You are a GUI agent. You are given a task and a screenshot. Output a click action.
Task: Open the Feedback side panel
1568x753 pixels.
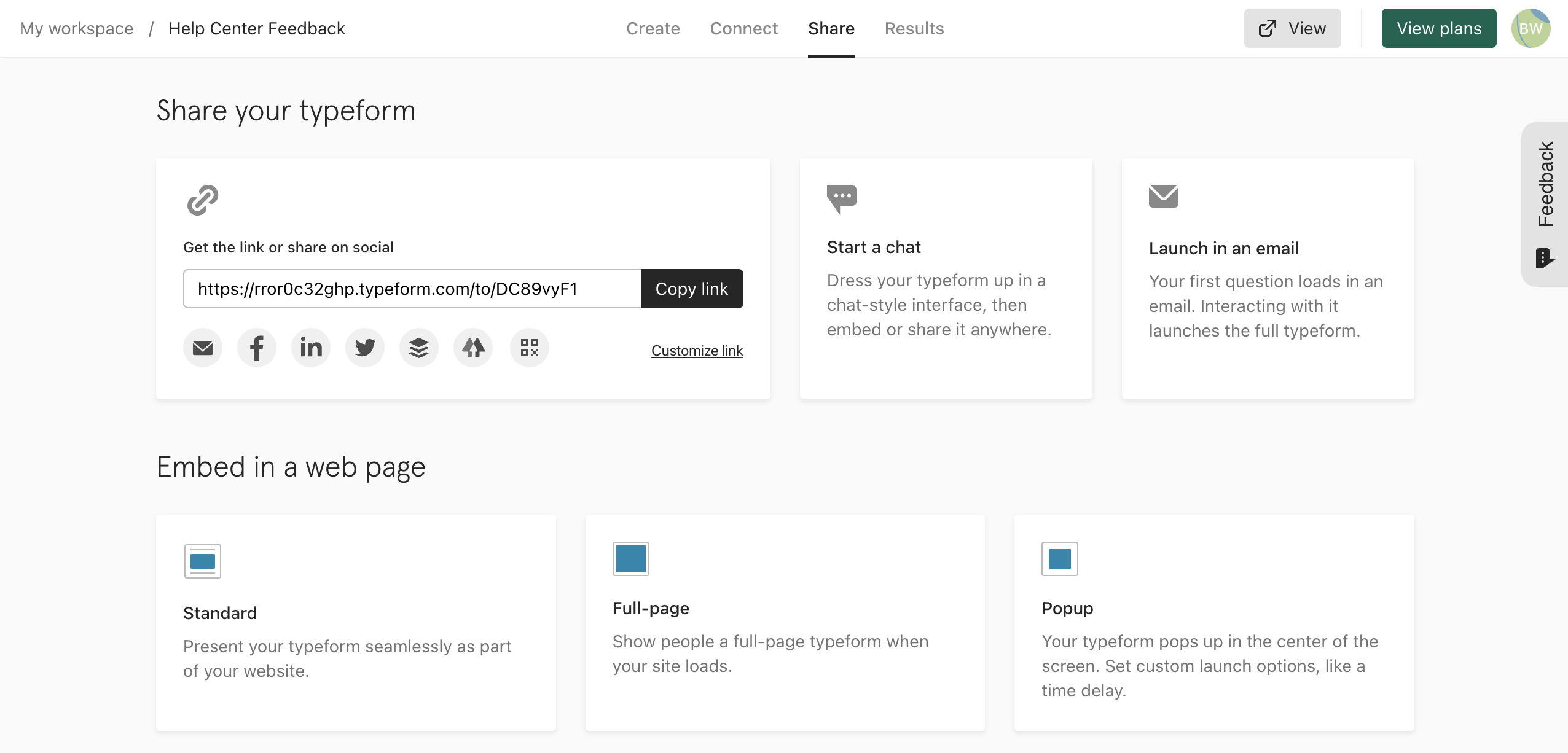click(1545, 204)
